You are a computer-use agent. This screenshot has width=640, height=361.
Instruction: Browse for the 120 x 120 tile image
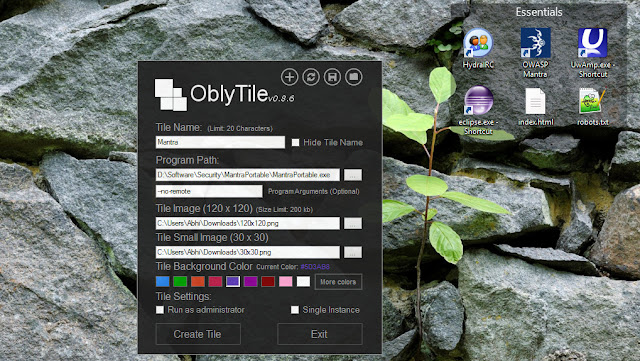353,223
